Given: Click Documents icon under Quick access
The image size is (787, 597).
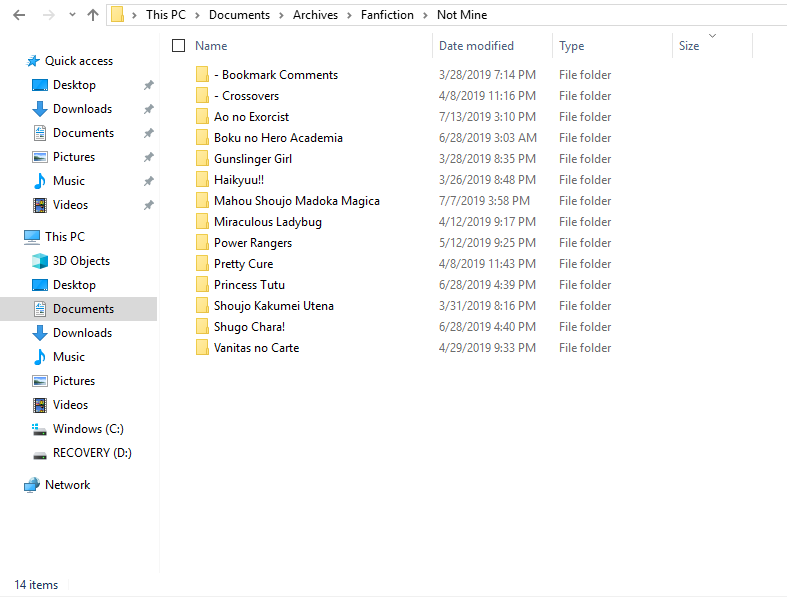Looking at the screenshot, I should point(40,133).
